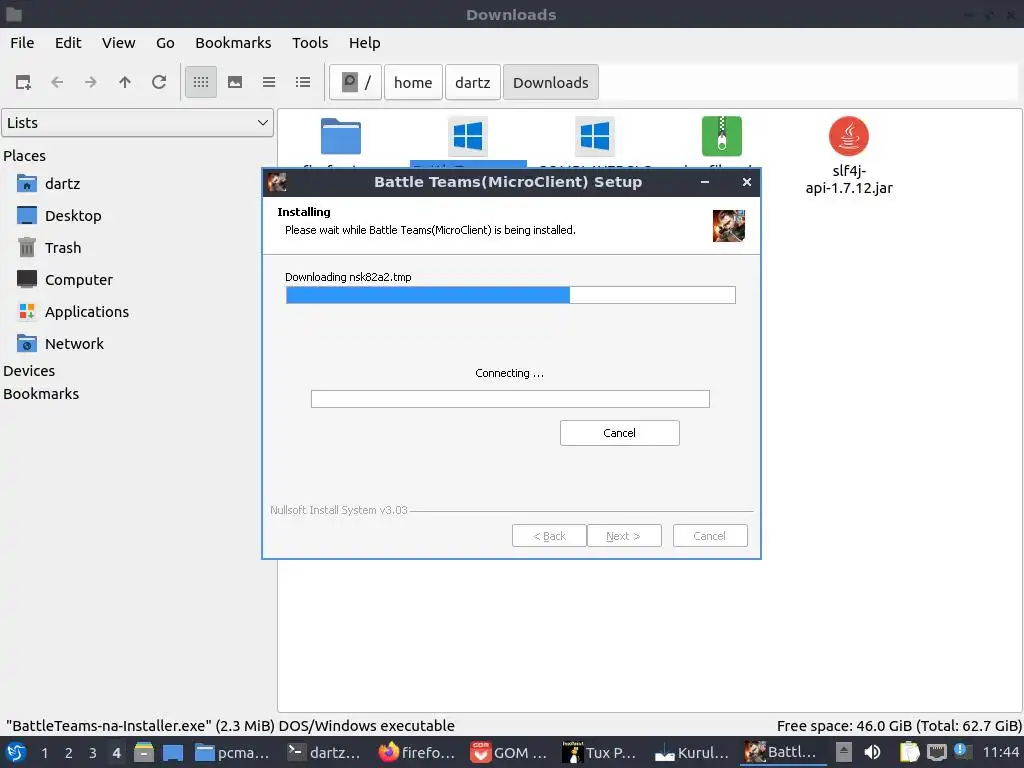The image size is (1024, 768).
Task: Open the Go menu
Action: click(x=165, y=43)
